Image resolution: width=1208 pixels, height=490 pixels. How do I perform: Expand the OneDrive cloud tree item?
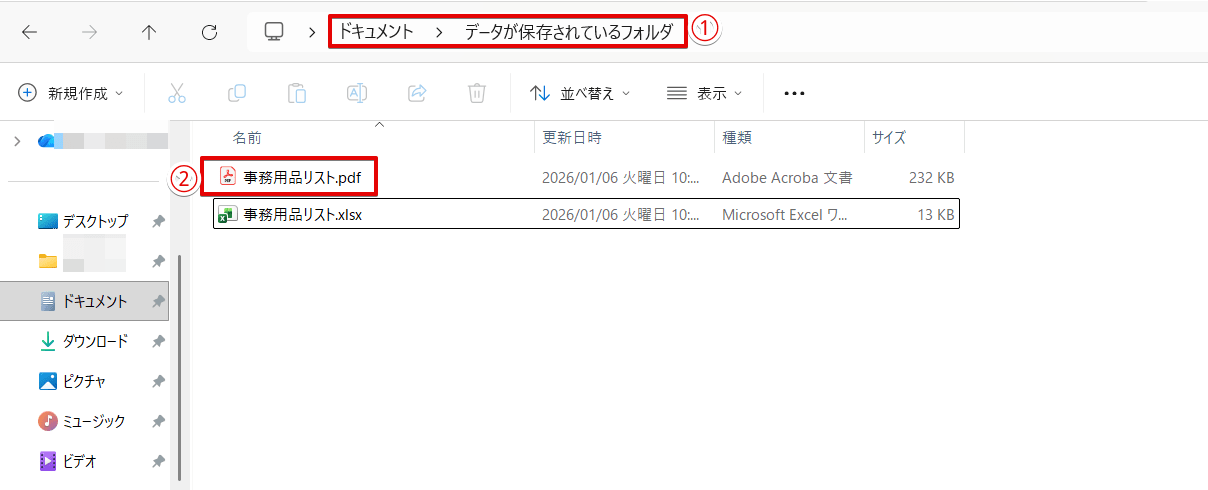click(x=17, y=142)
